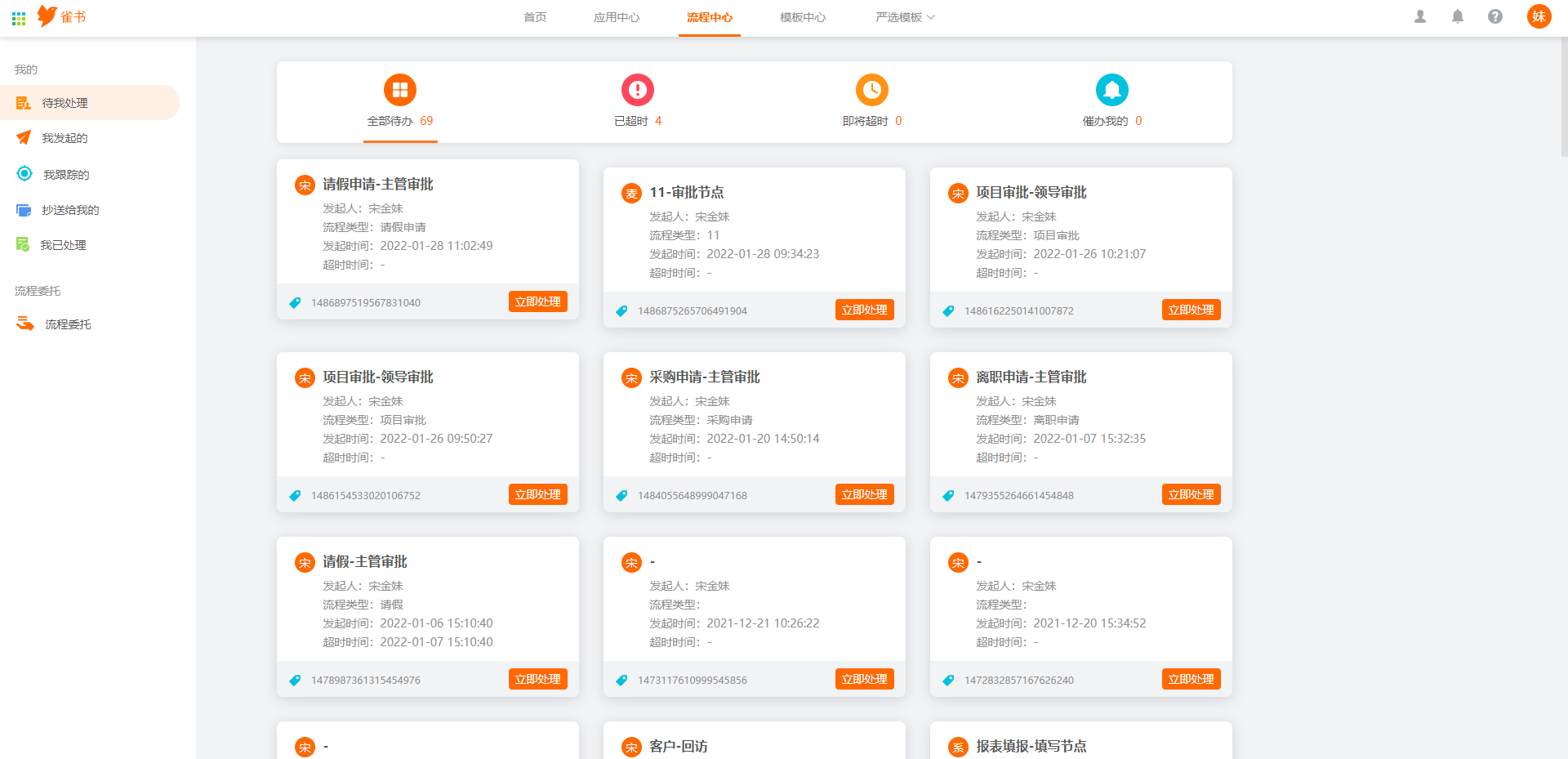The height and width of the screenshot is (759, 1568).
Task: Click the 即将超时 clock icon
Action: click(872, 90)
